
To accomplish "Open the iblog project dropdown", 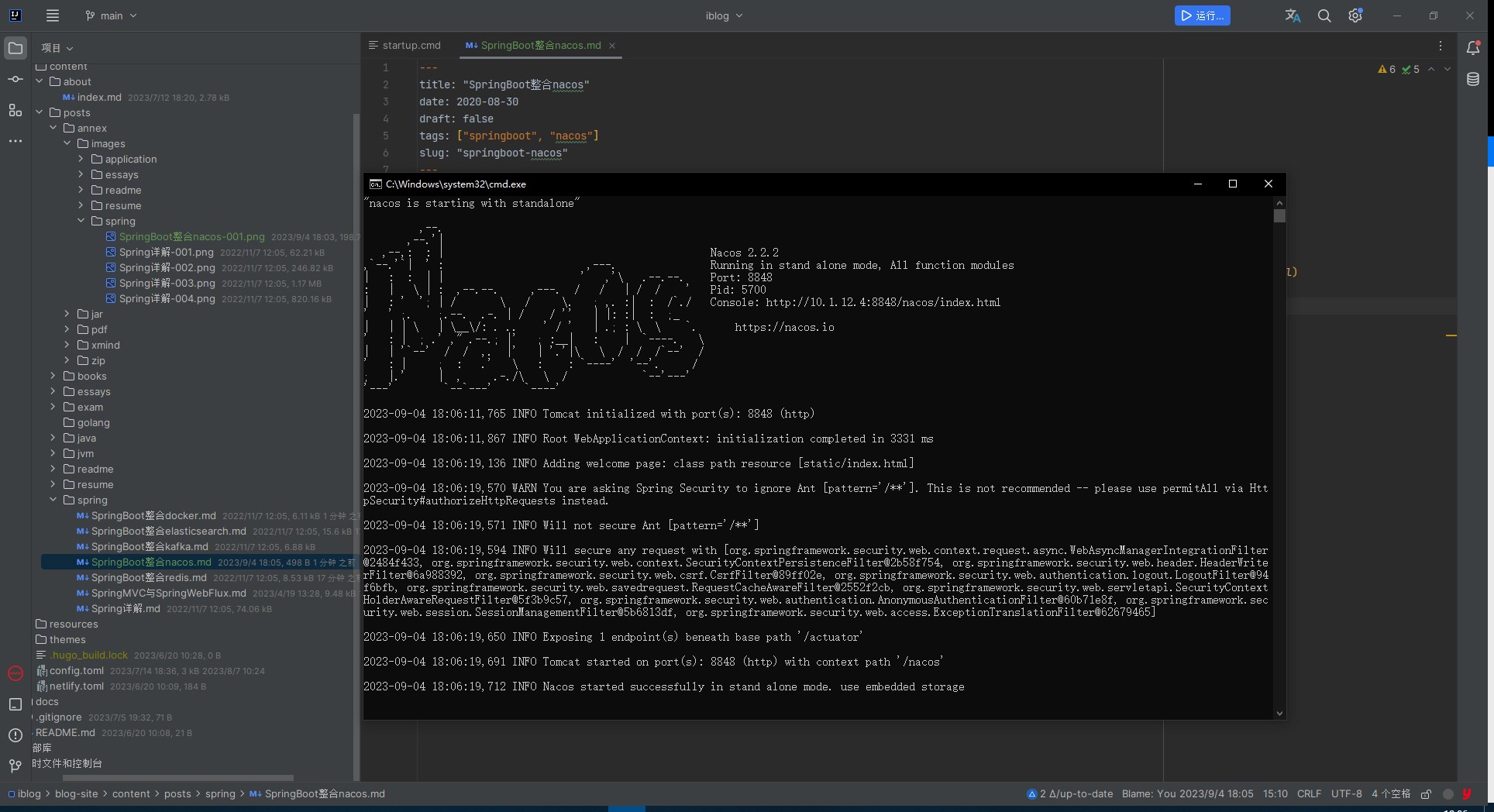I will coord(724,15).
